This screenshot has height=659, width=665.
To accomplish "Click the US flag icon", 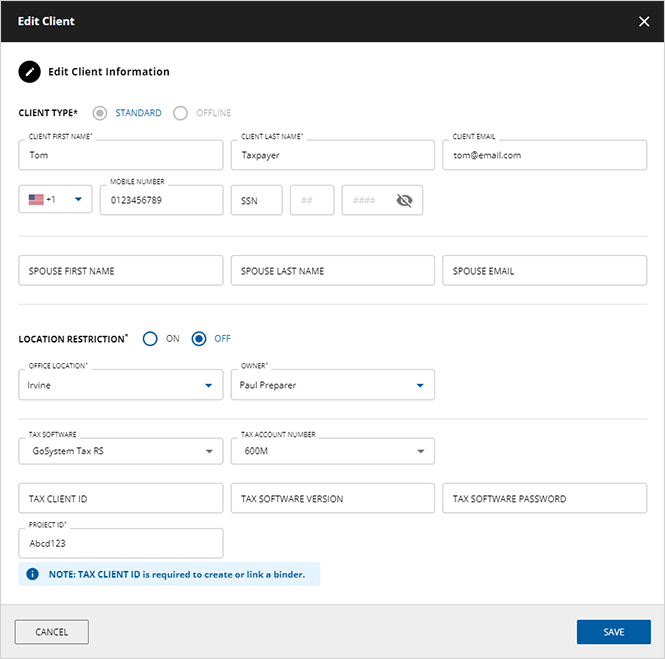I will [x=36, y=200].
